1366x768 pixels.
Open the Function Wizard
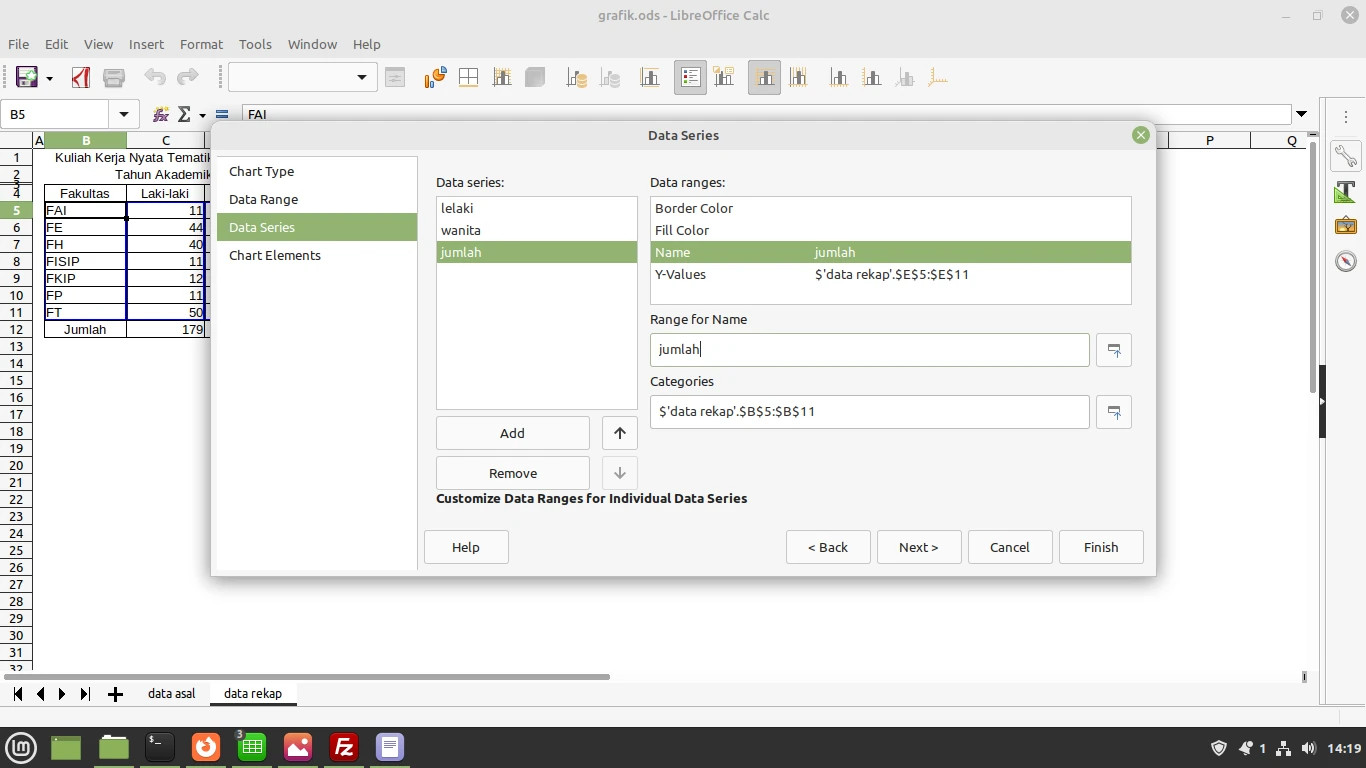click(x=160, y=115)
